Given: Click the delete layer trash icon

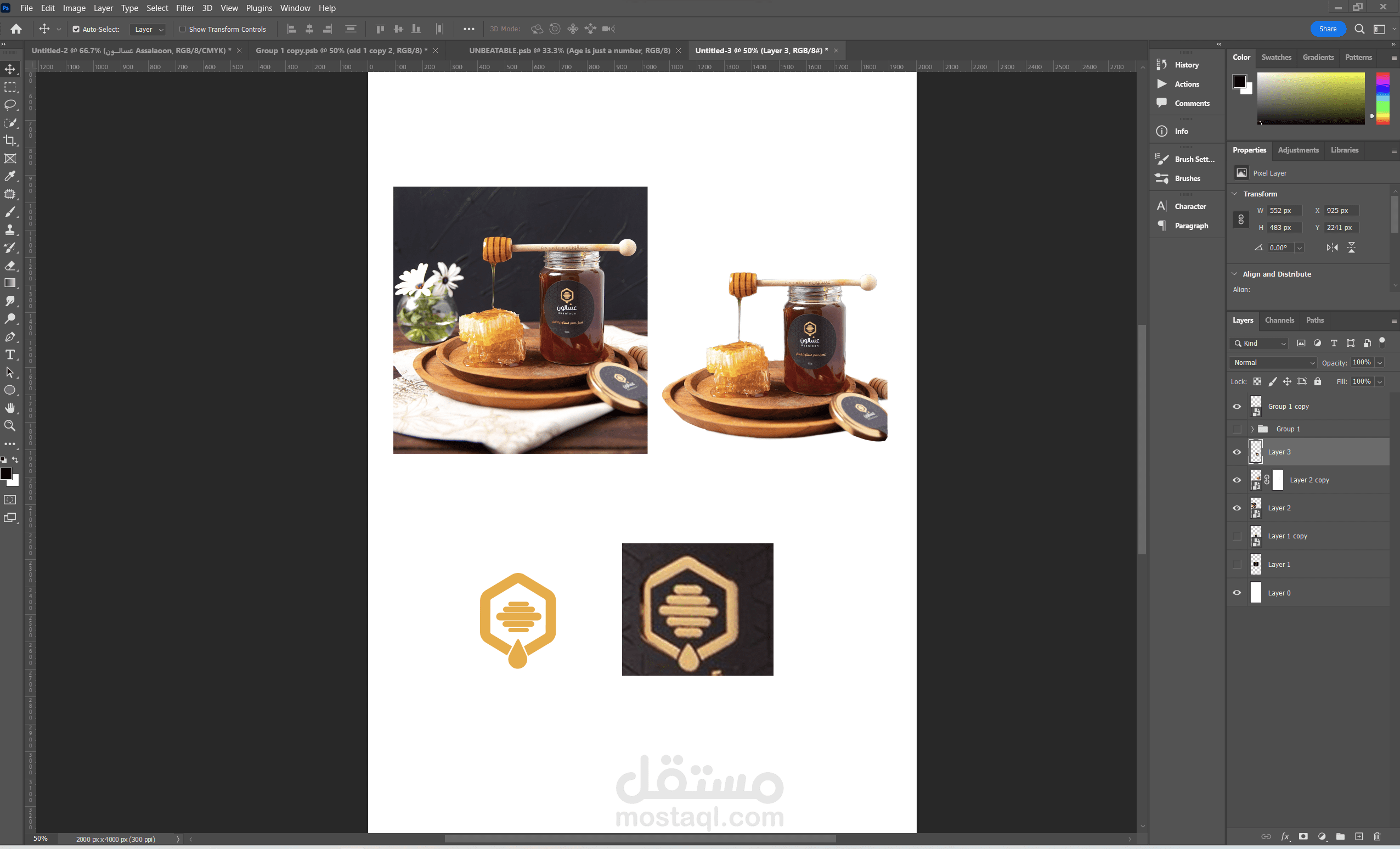Looking at the screenshot, I should pyautogui.click(x=1377, y=836).
